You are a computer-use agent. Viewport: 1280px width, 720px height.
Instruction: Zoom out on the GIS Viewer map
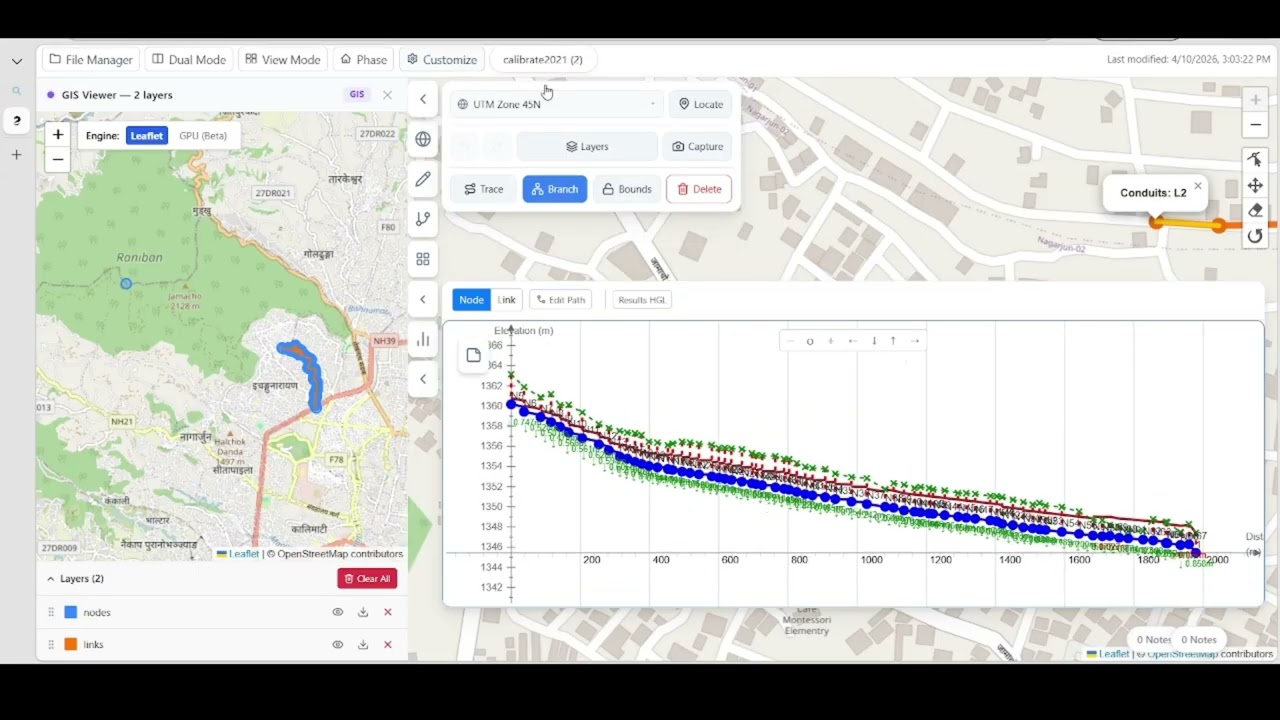(58, 159)
